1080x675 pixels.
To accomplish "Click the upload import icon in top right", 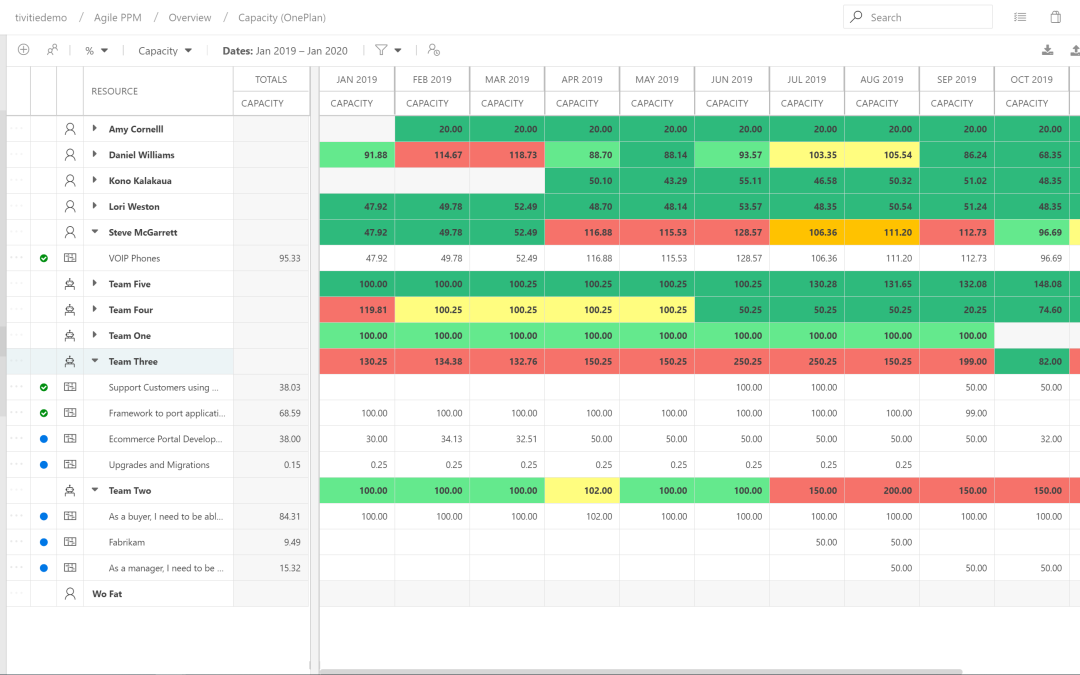I will (x=1074, y=49).
